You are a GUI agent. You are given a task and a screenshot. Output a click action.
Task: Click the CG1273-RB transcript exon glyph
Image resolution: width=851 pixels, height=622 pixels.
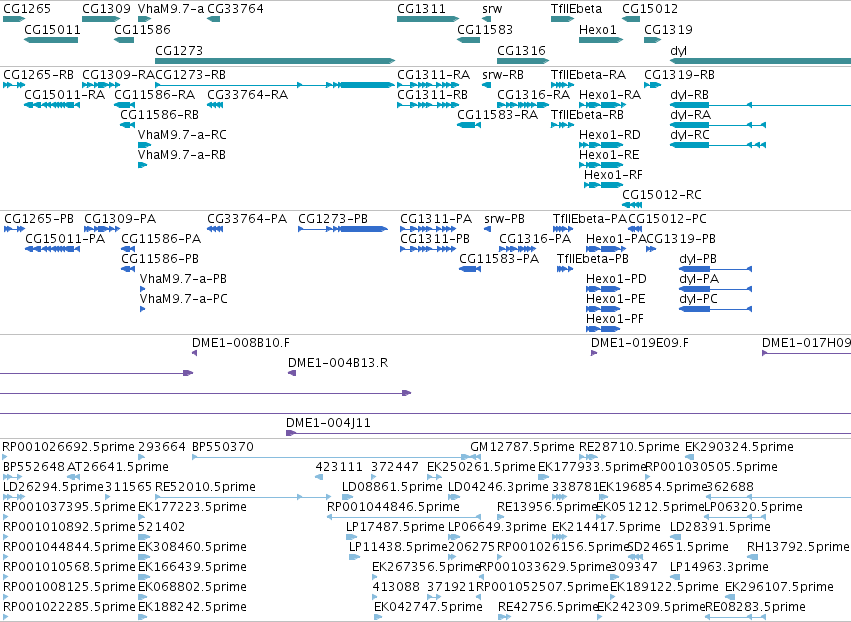point(366,85)
